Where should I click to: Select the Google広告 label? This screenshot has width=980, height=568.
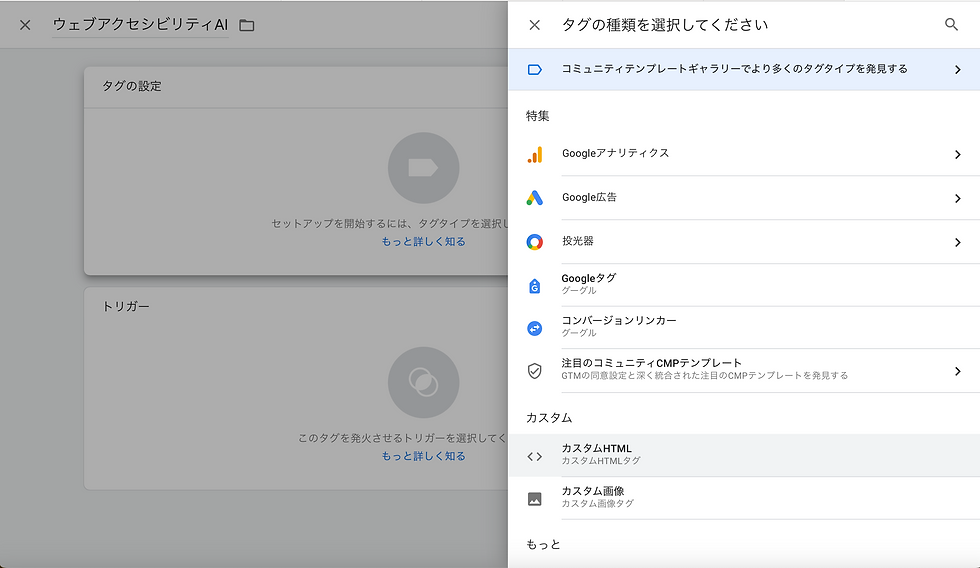click(589, 197)
